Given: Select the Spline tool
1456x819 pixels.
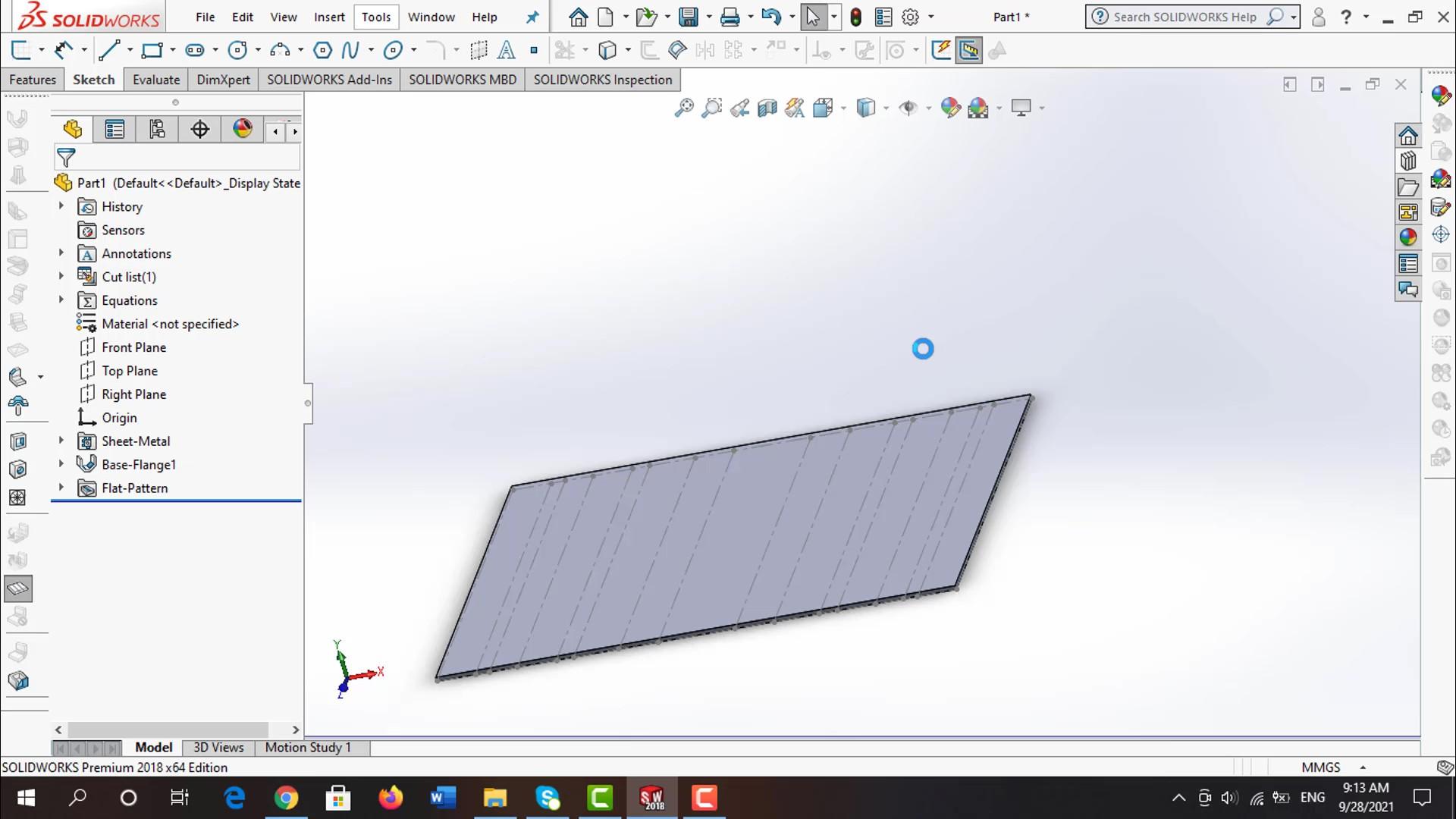Looking at the screenshot, I should [x=351, y=50].
